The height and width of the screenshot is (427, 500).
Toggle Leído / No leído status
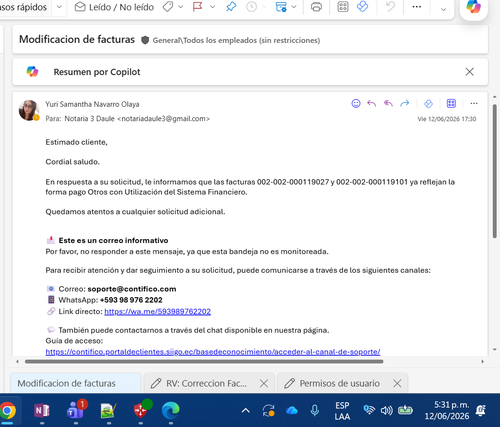pyautogui.click(x=114, y=7)
